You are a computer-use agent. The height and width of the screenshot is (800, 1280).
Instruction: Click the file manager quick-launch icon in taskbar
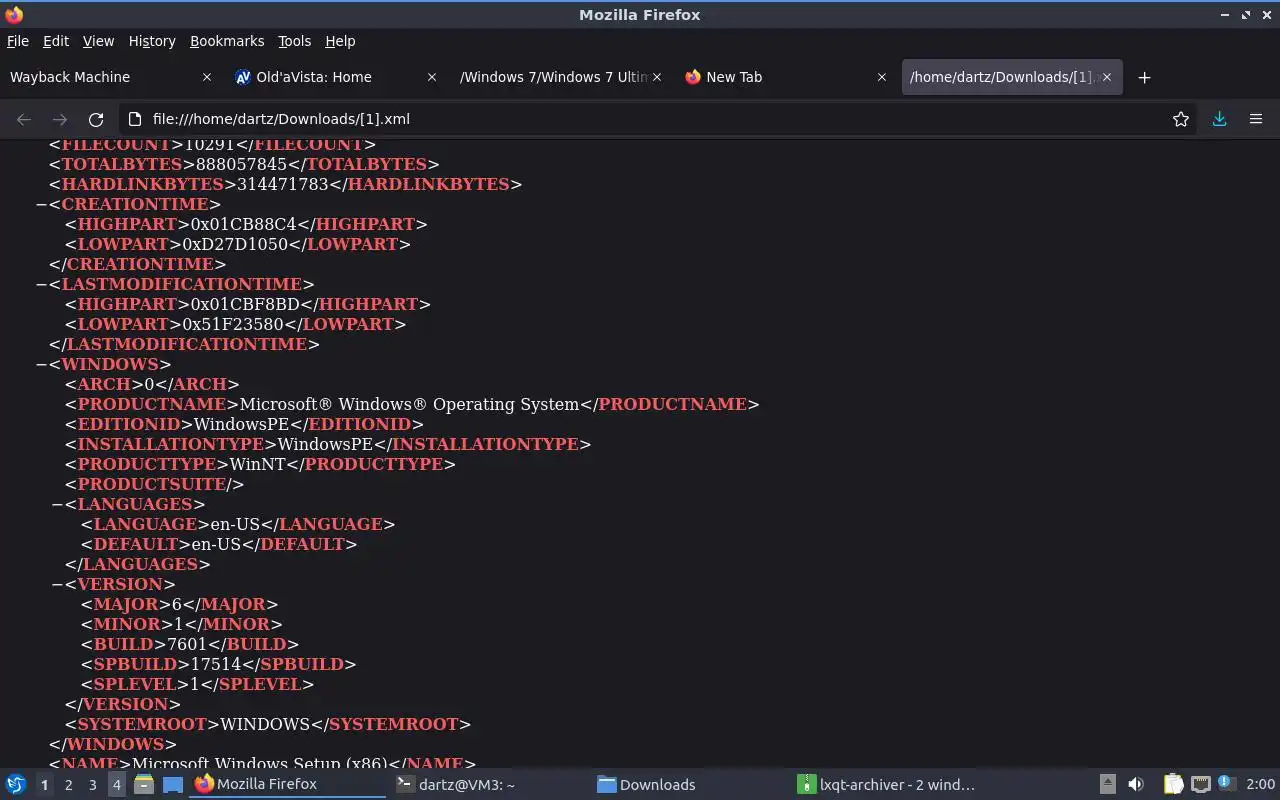point(144,784)
